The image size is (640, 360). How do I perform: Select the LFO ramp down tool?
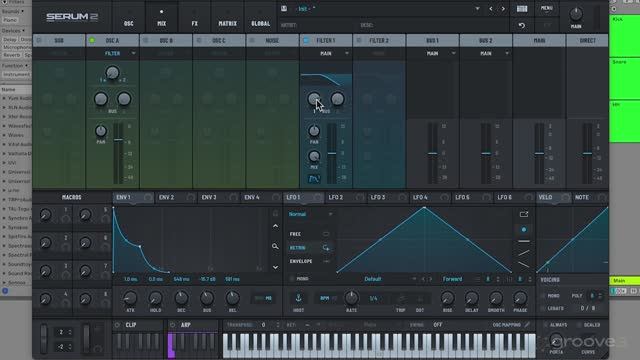tap(524, 264)
